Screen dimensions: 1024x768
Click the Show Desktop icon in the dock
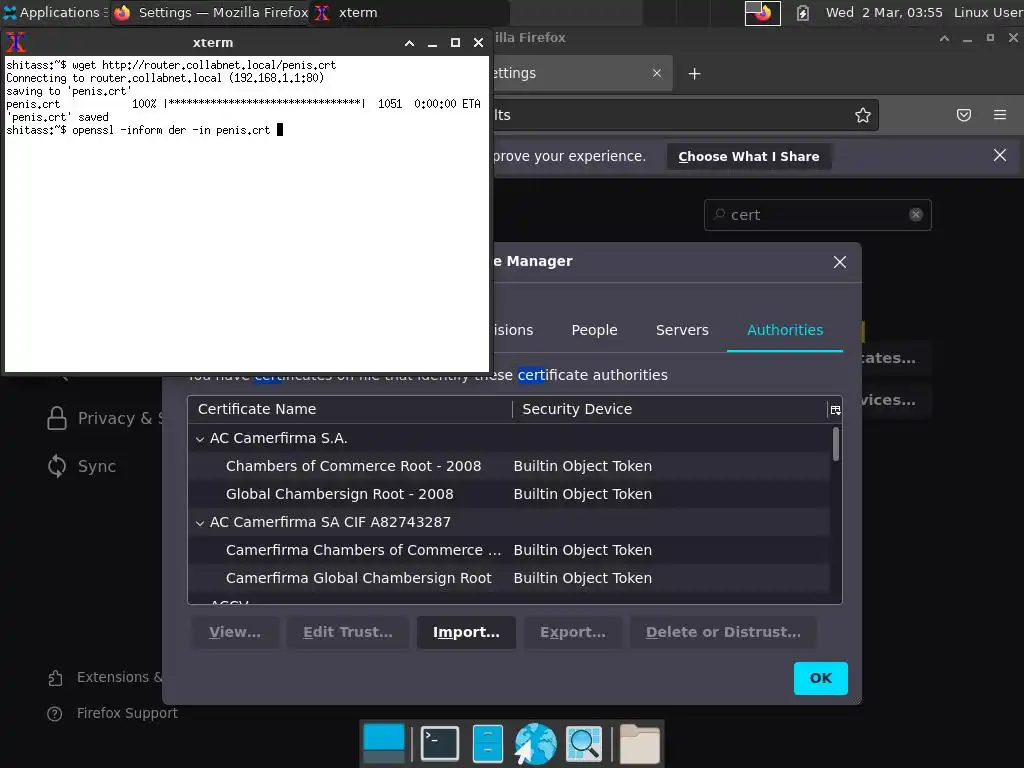[x=384, y=744]
